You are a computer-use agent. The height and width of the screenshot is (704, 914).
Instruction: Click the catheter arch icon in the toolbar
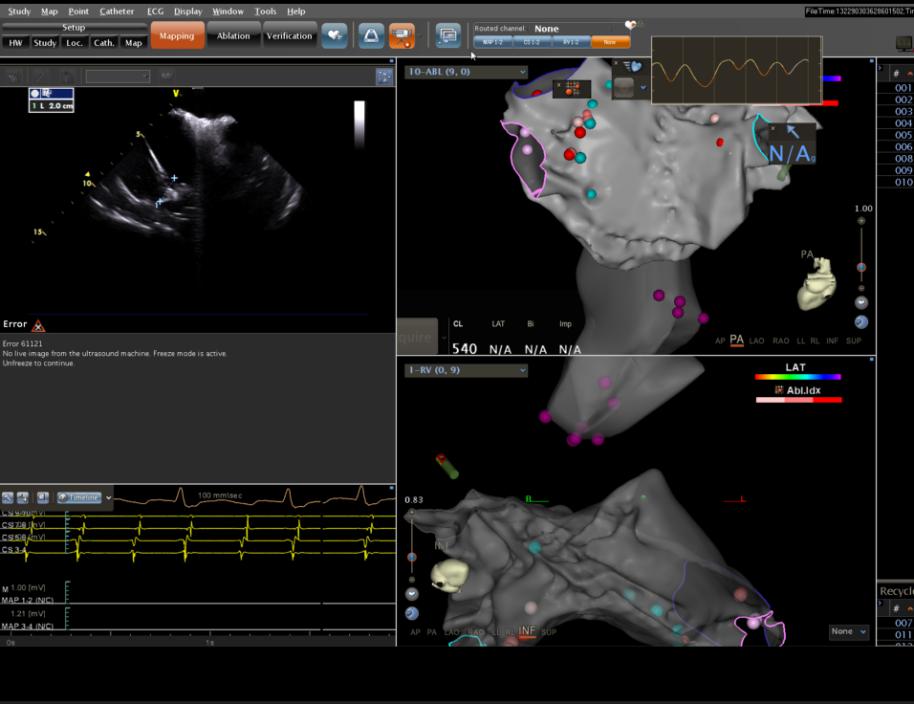pyautogui.click(x=369, y=35)
